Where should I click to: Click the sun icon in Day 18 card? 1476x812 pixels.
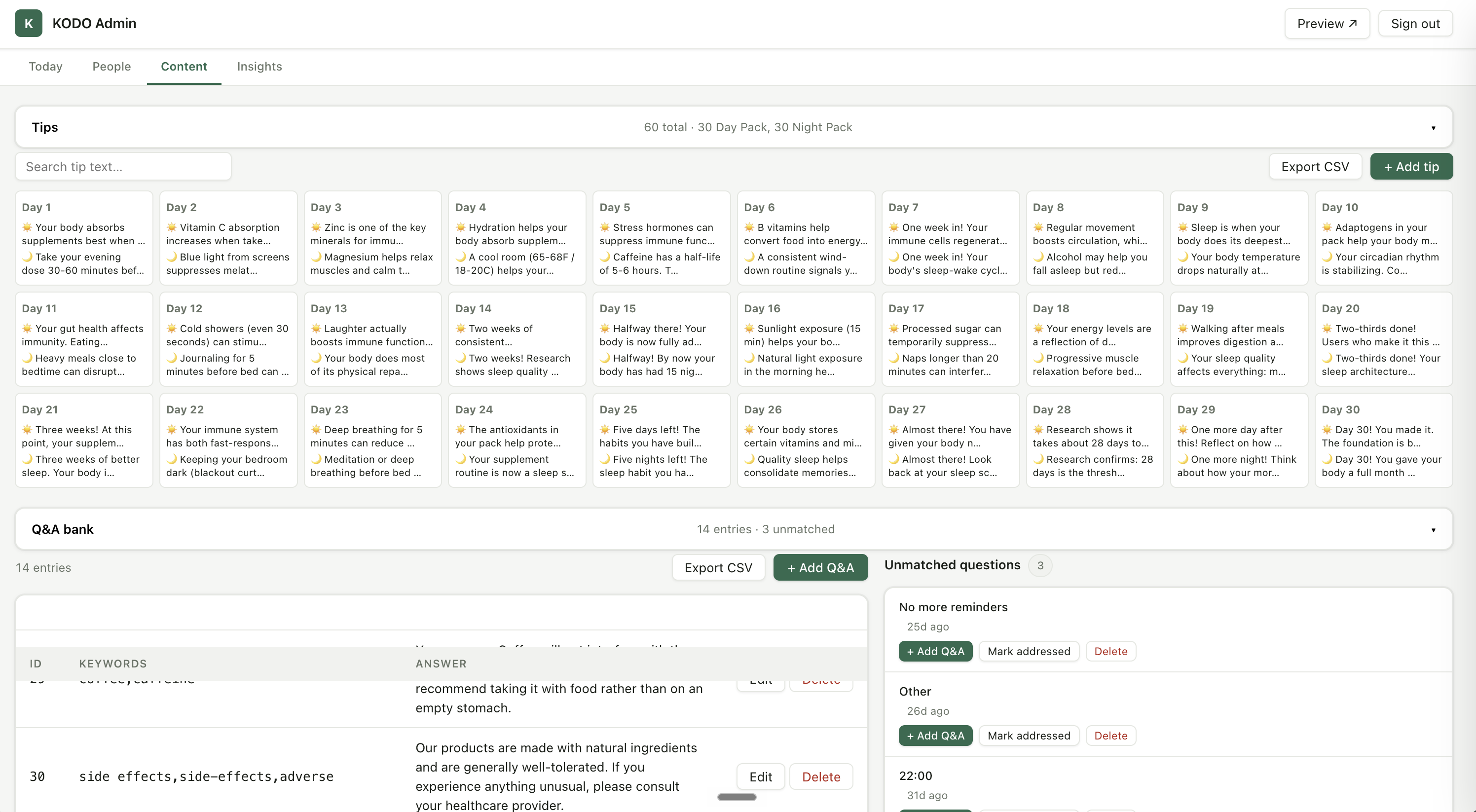1037,329
